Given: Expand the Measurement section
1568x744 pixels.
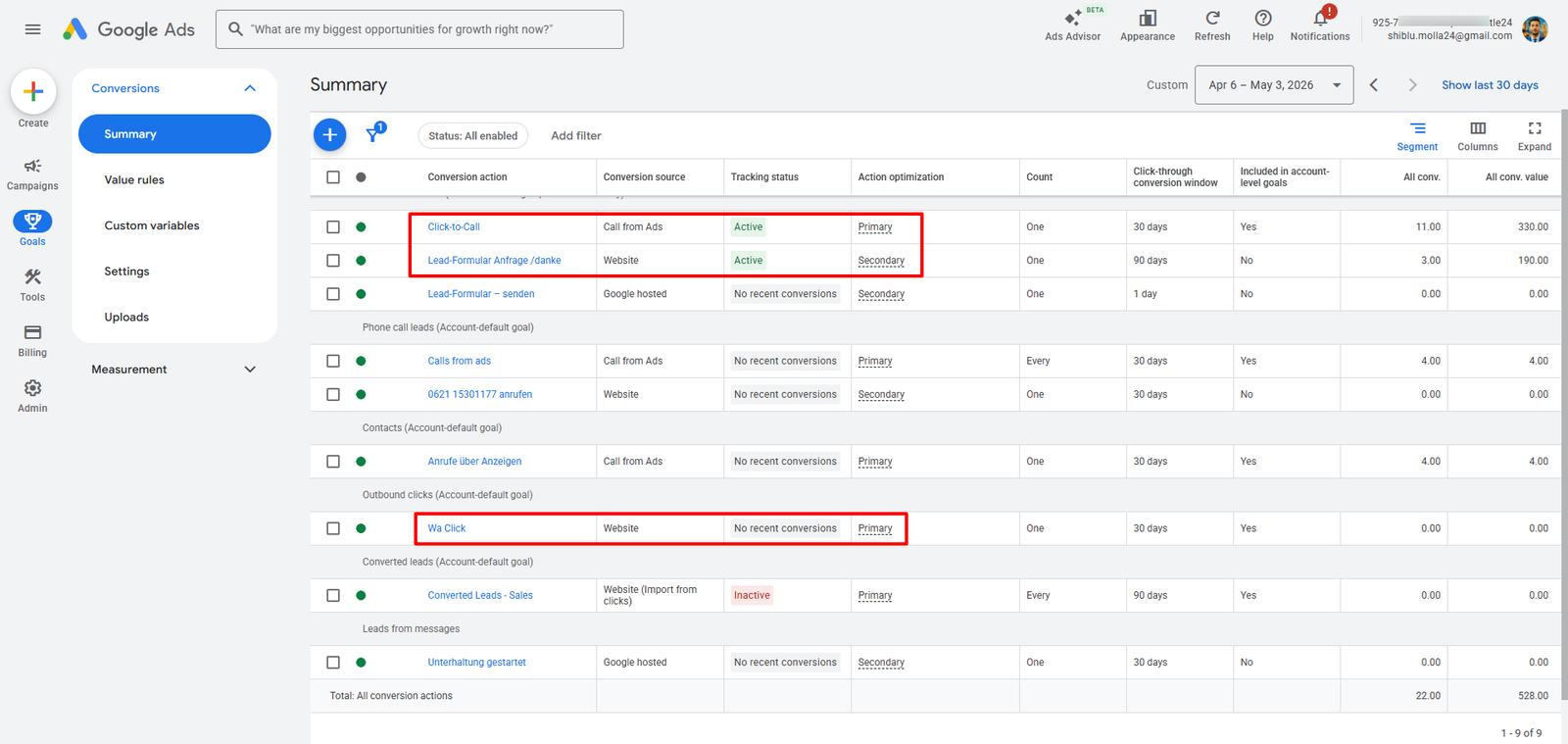Looking at the screenshot, I should [x=250, y=370].
